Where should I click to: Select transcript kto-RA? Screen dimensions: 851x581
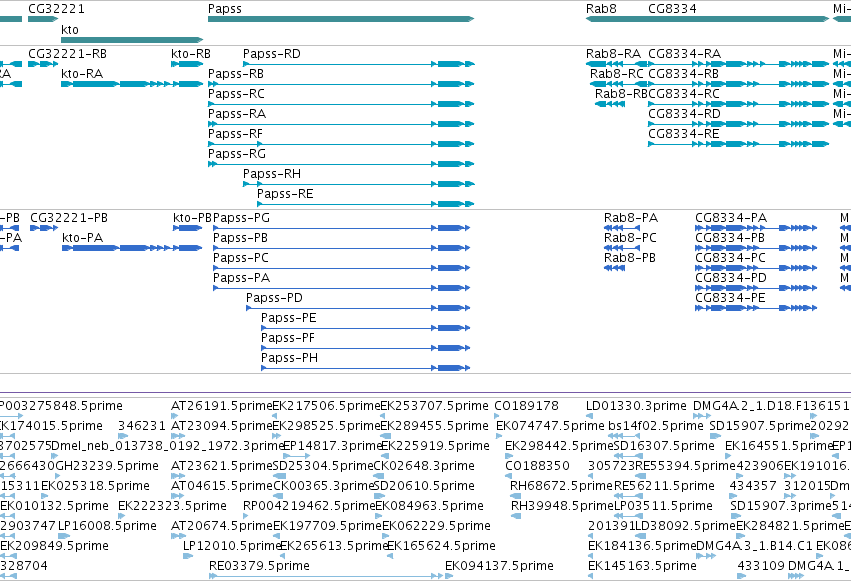tap(132, 84)
